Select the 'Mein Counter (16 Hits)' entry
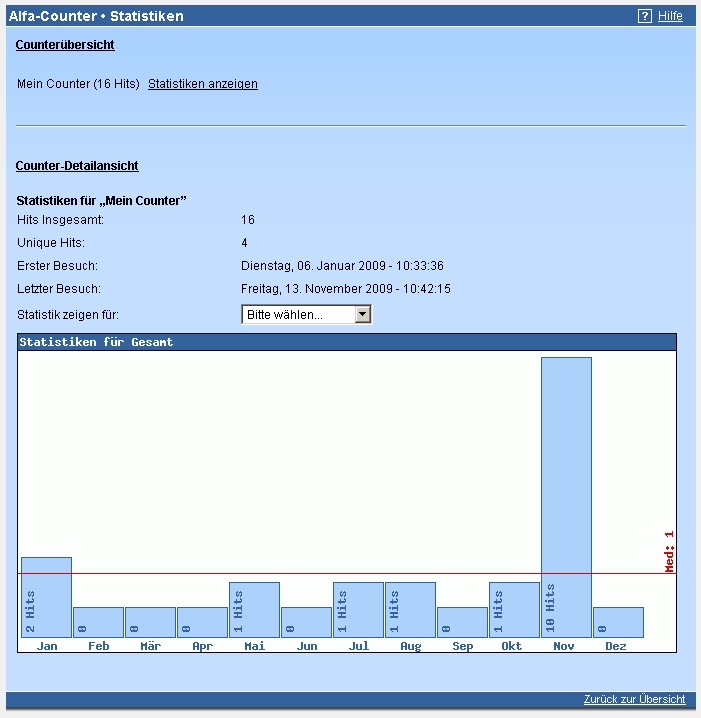The width and height of the screenshot is (701, 718). (78, 84)
